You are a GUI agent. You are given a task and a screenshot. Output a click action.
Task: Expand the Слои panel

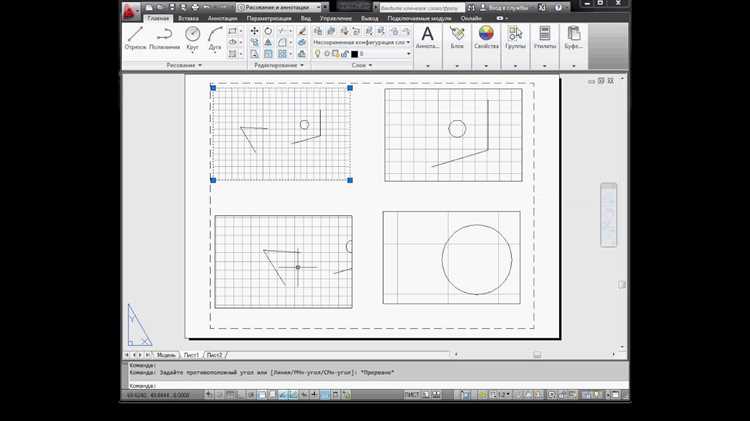362,65
